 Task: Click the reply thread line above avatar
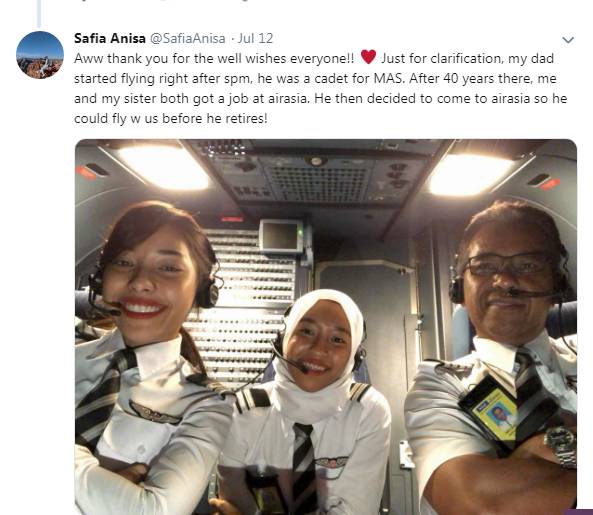[39, 13]
